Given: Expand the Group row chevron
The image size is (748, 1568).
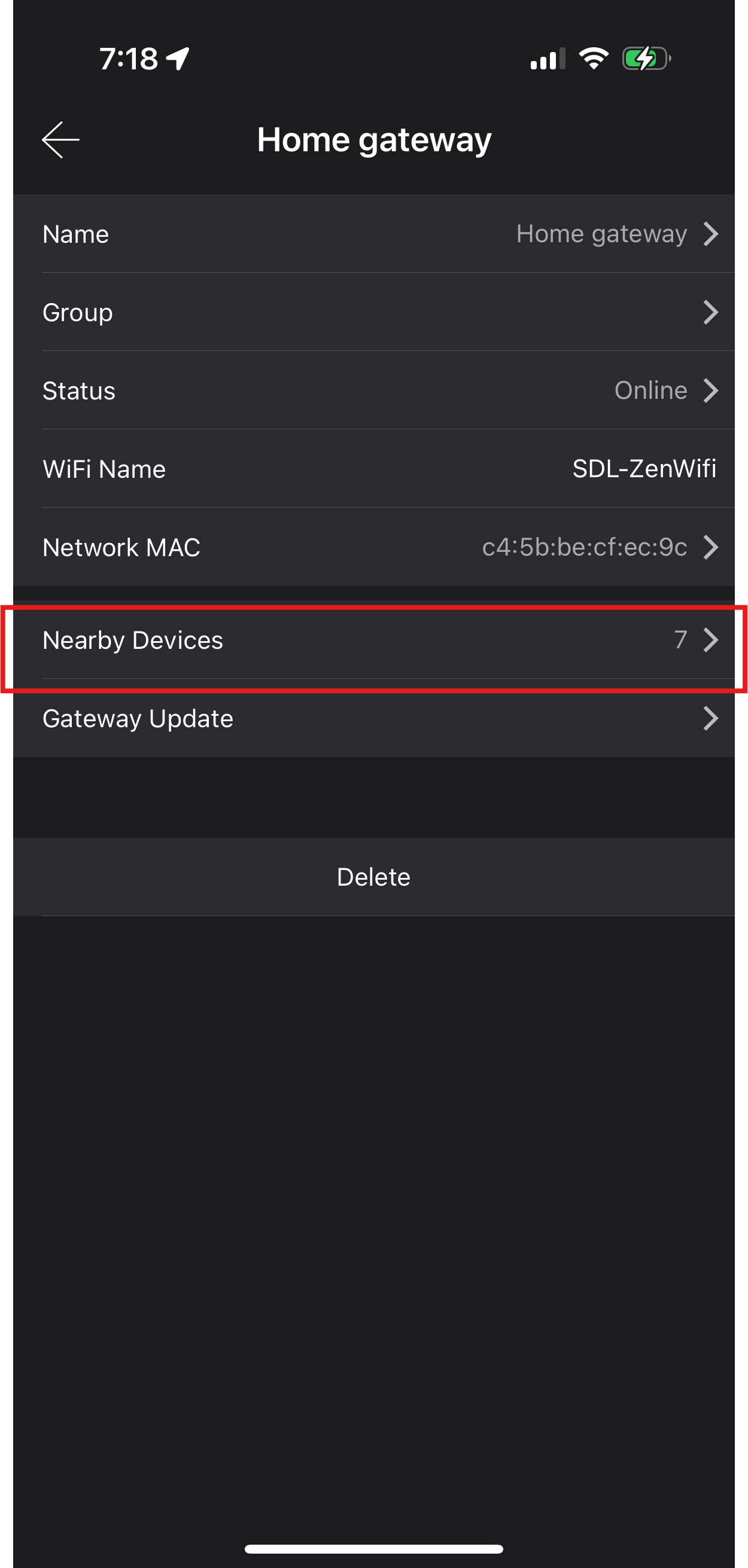Looking at the screenshot, I should 710,312.
